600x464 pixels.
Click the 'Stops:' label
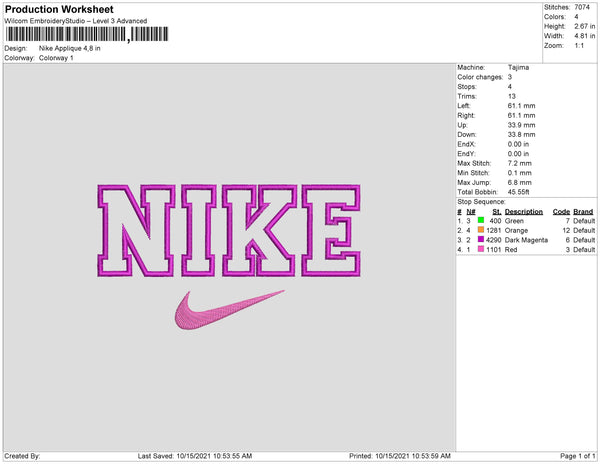467,86
